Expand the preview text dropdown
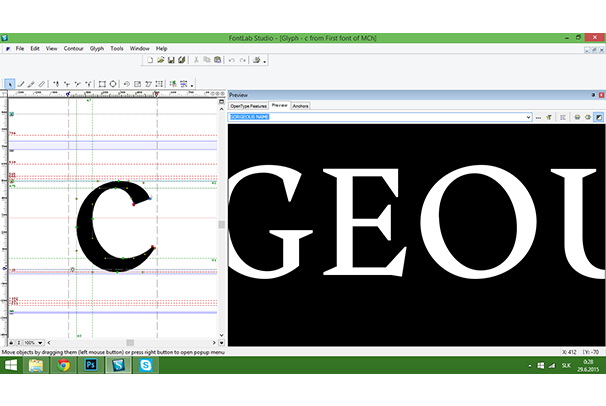Image resolution: width=606 pixels, height=406 pixels. [x=527, y=117]
